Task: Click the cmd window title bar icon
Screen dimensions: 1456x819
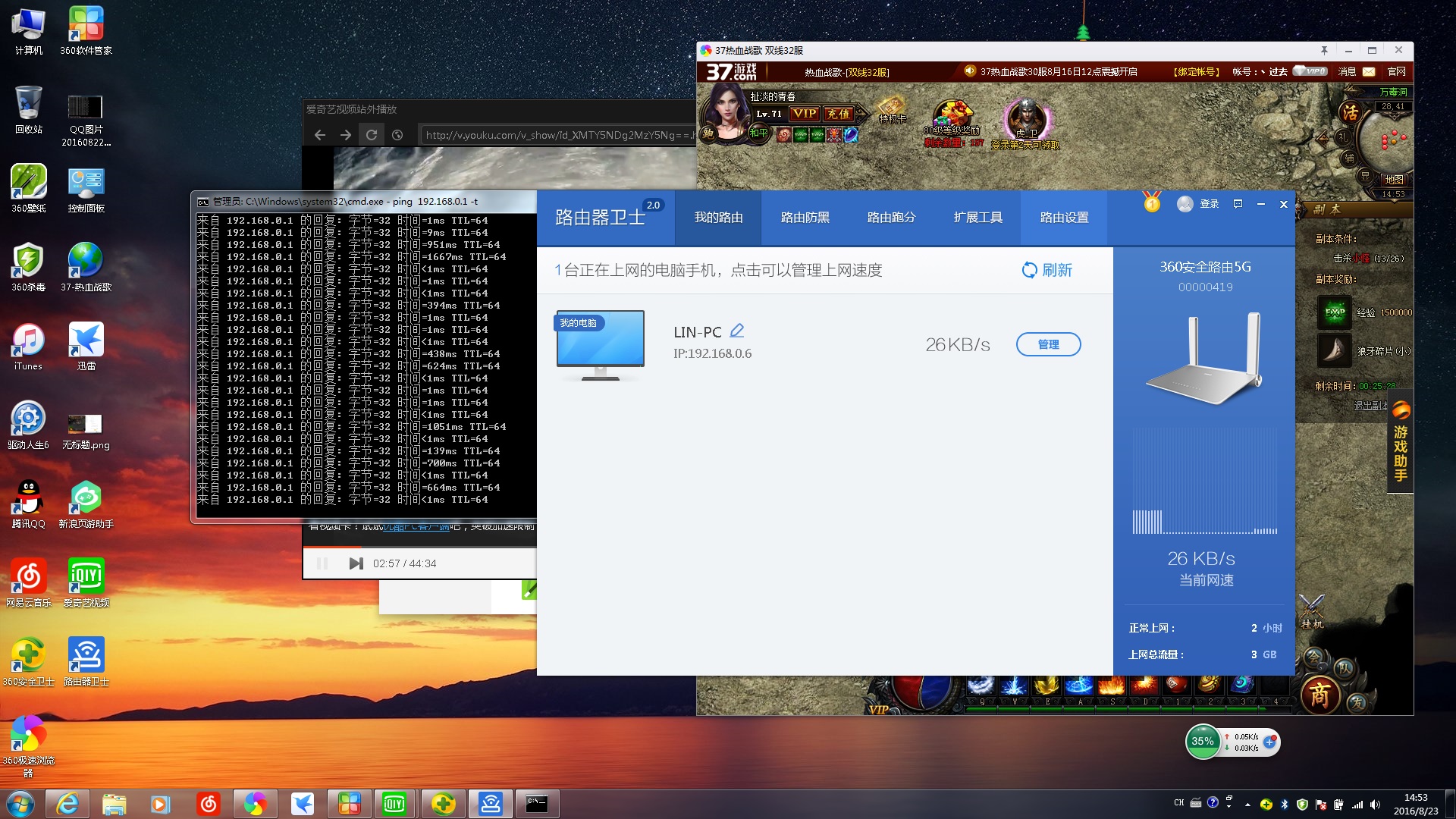Action: 202,202
